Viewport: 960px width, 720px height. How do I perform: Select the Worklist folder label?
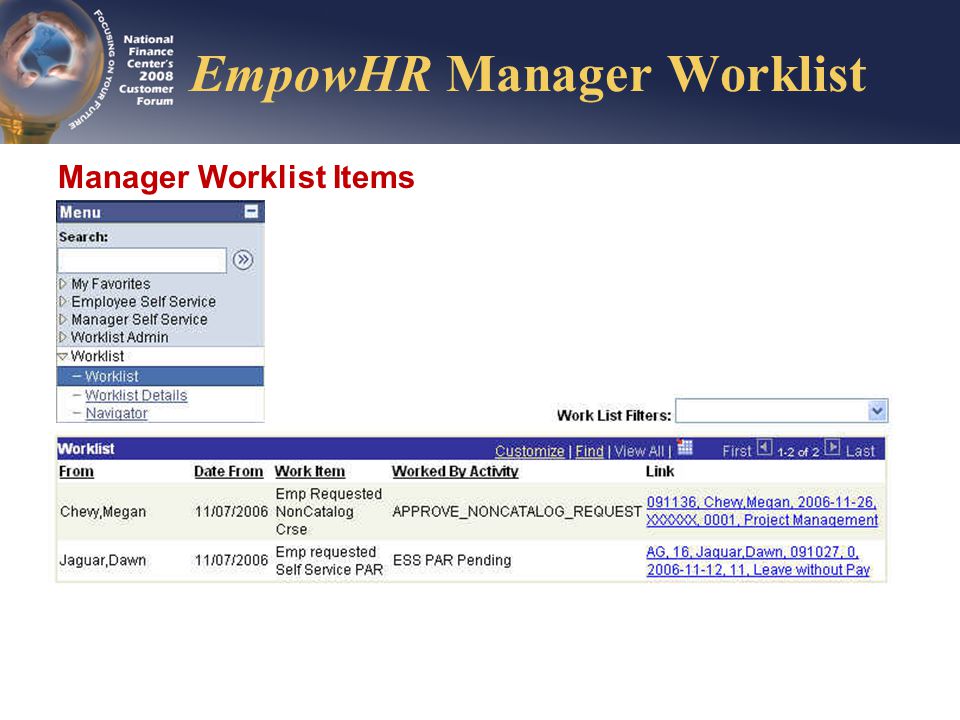(x=97, y=356)
